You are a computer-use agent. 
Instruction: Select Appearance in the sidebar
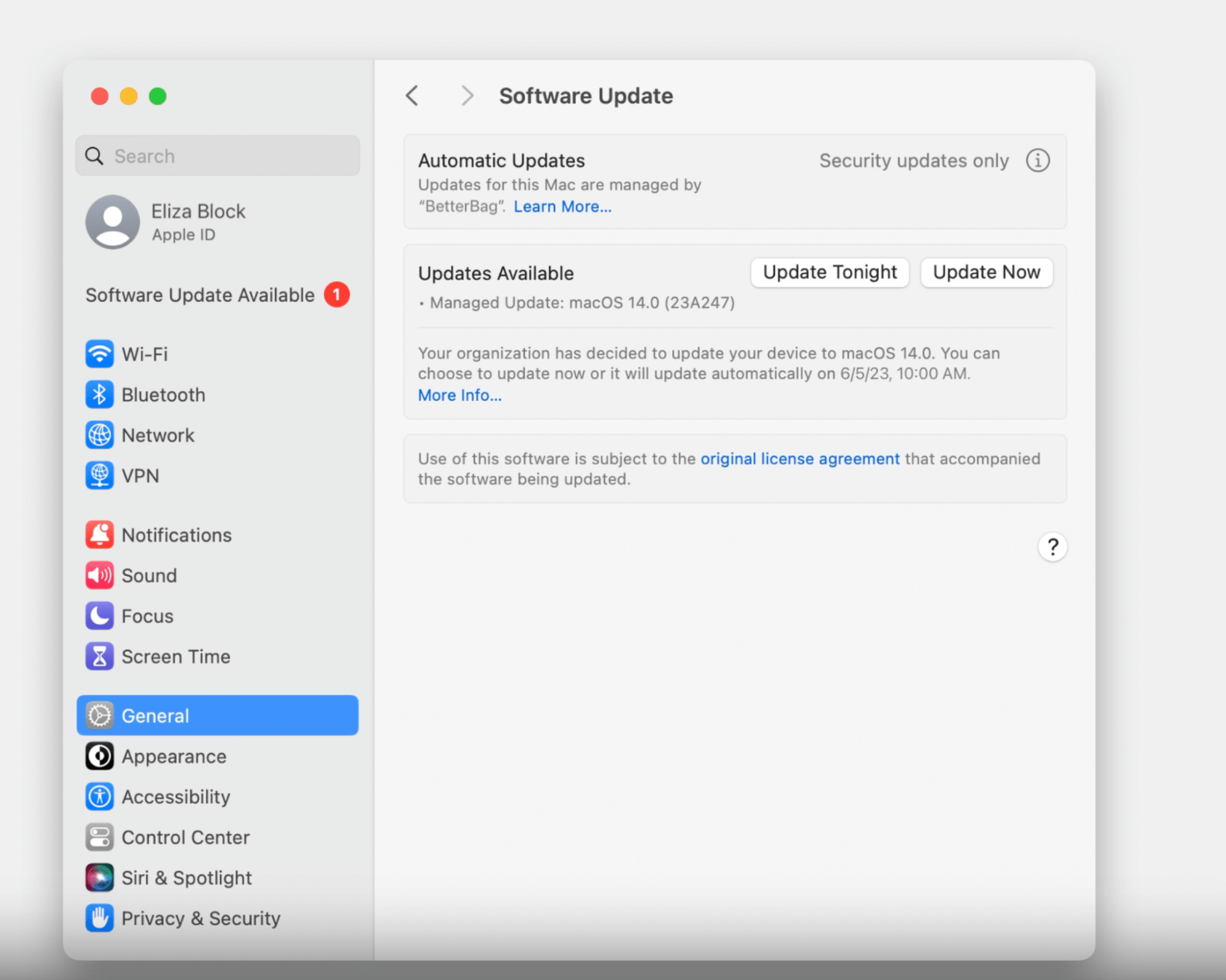pyautogui.click(x=174, y=756)
